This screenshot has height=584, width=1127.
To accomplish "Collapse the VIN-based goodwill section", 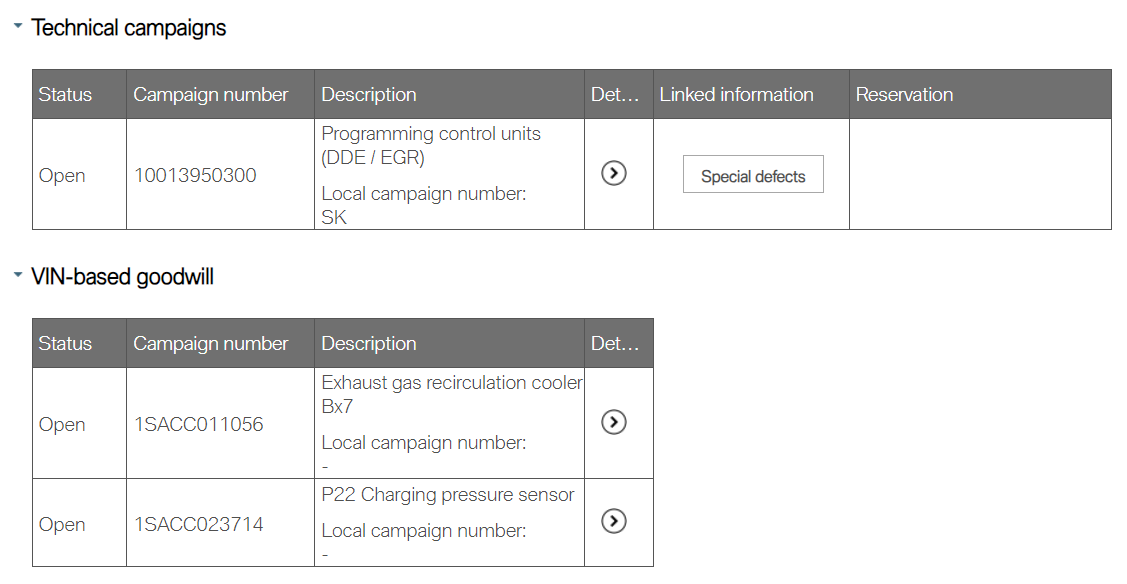I will tap(18, 275).
